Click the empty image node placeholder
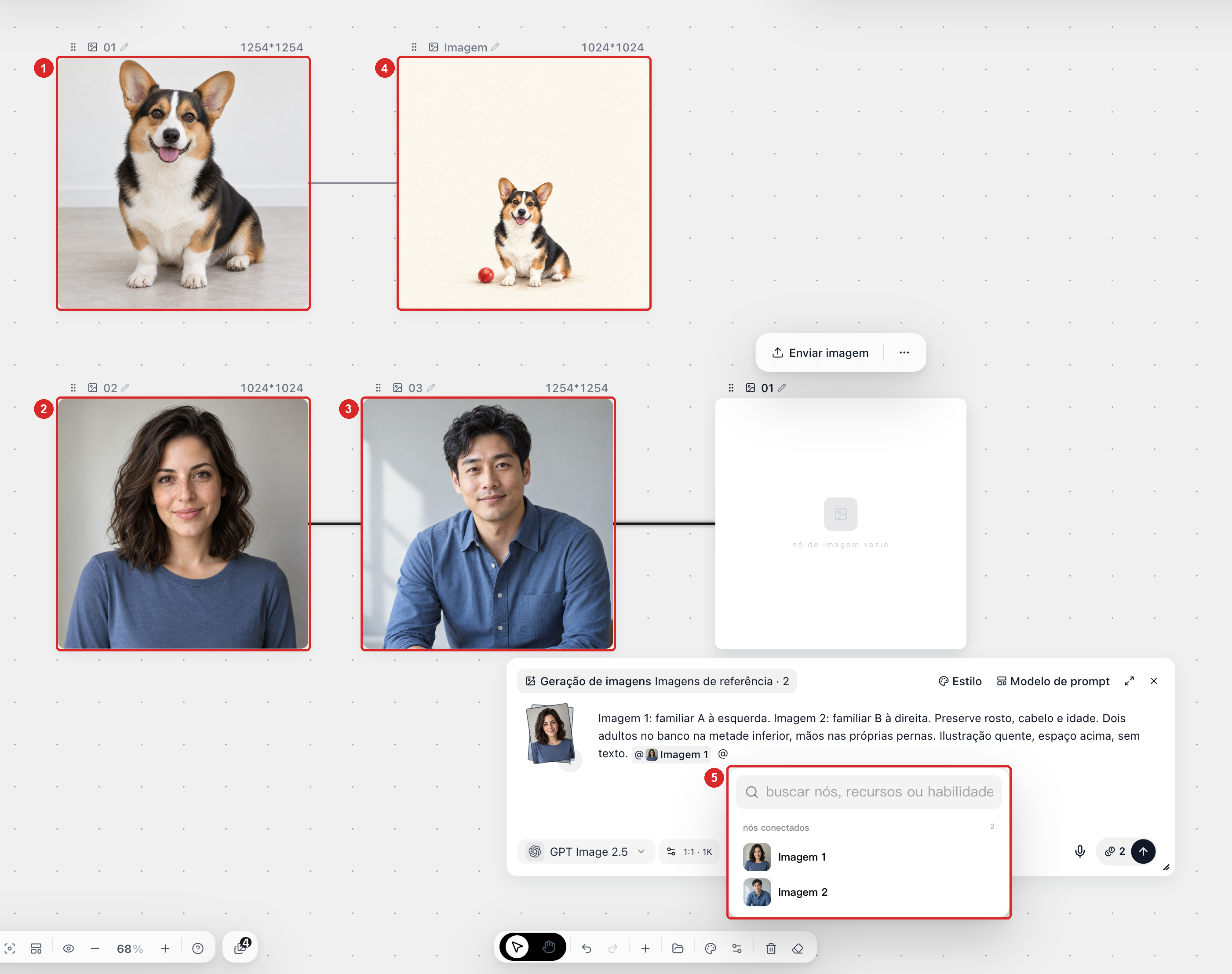Screen dimensions: 1232x974 [841, 523]
